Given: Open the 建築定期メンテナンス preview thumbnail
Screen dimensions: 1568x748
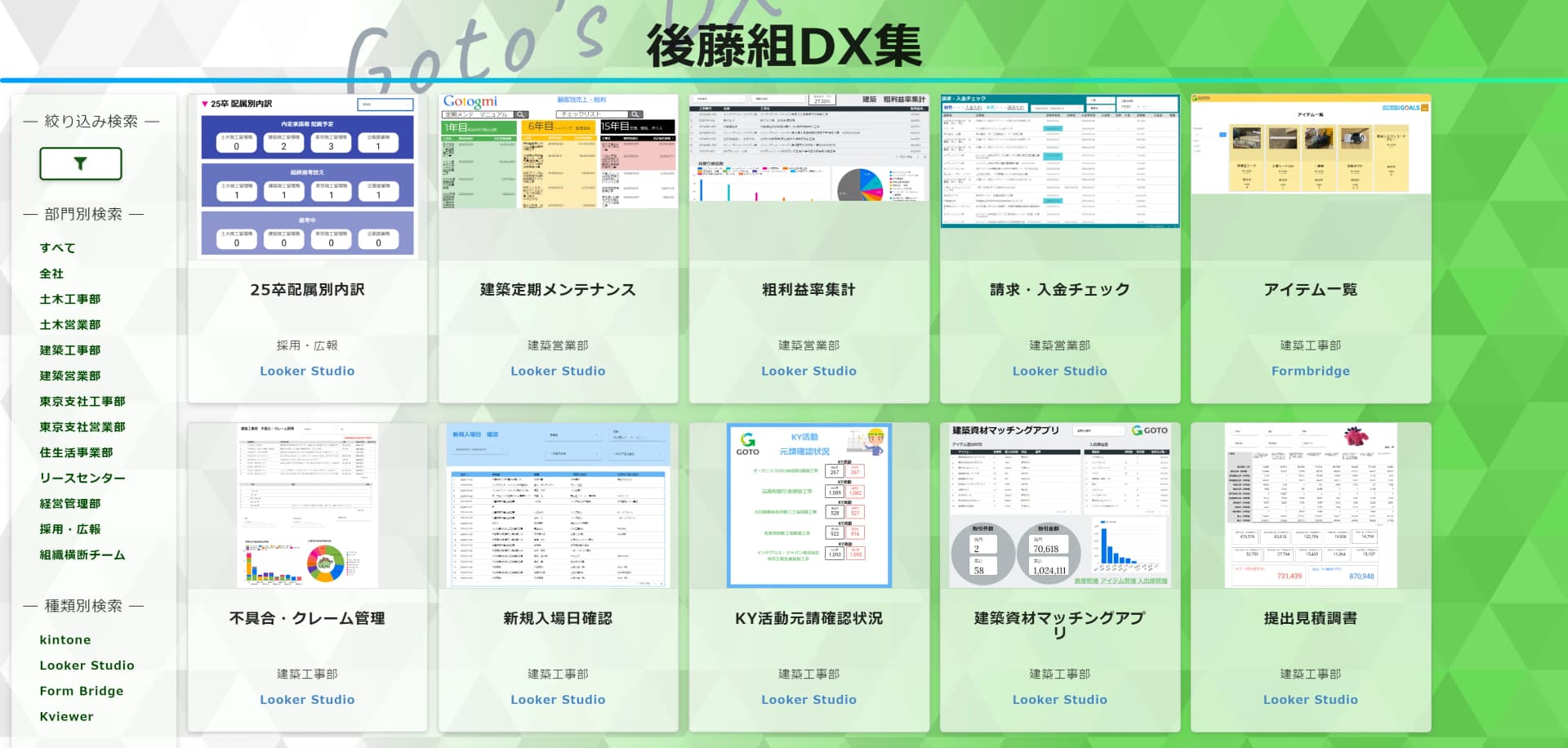Looking at the screenshot, I should click(558, 151).
